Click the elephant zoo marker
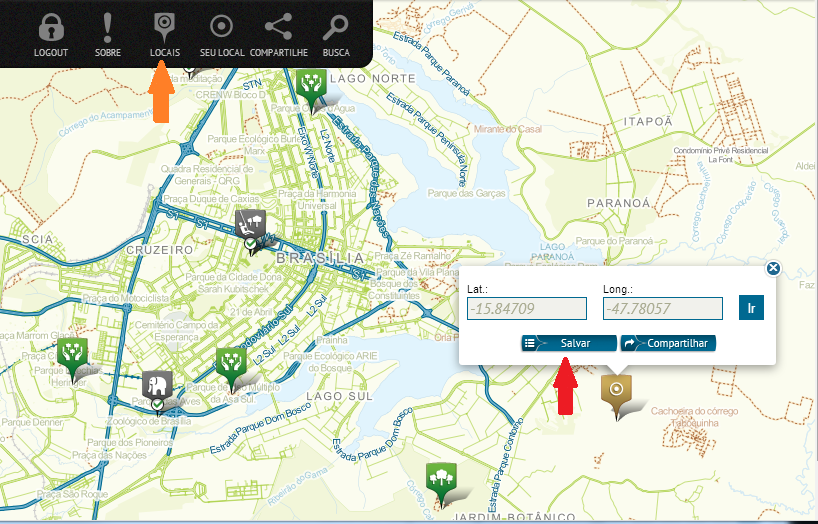 (x=157, y=385)
